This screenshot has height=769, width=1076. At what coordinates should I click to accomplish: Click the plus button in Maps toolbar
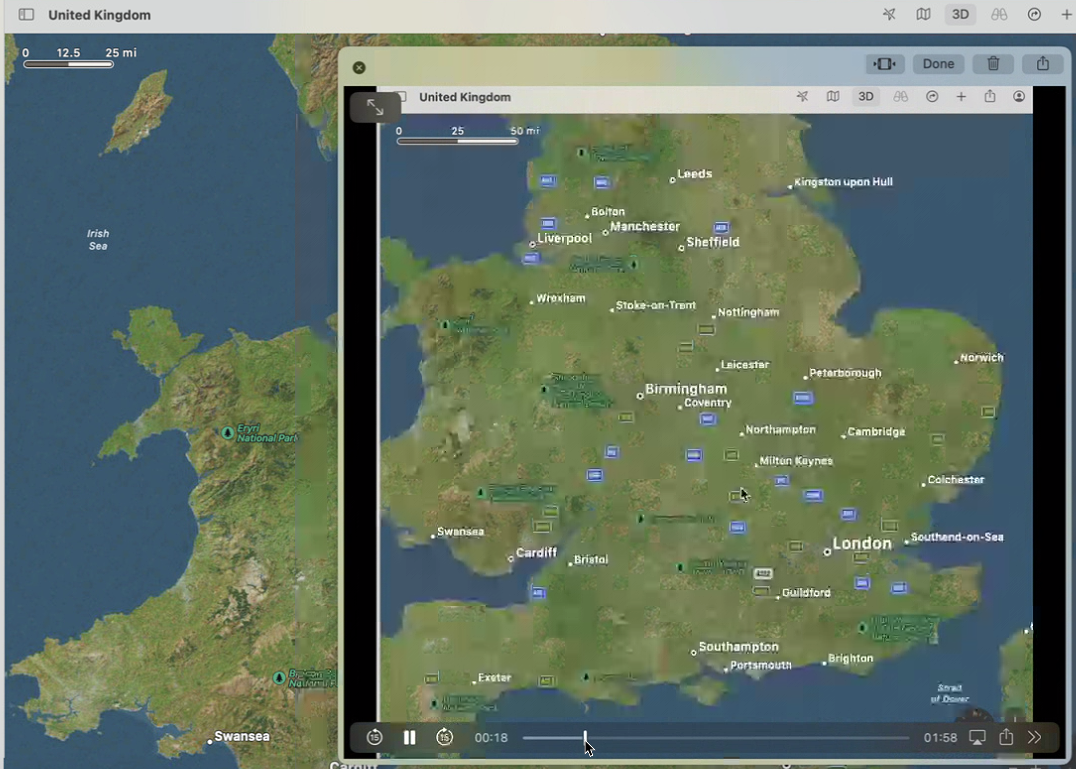click(x=1066, y=15)
